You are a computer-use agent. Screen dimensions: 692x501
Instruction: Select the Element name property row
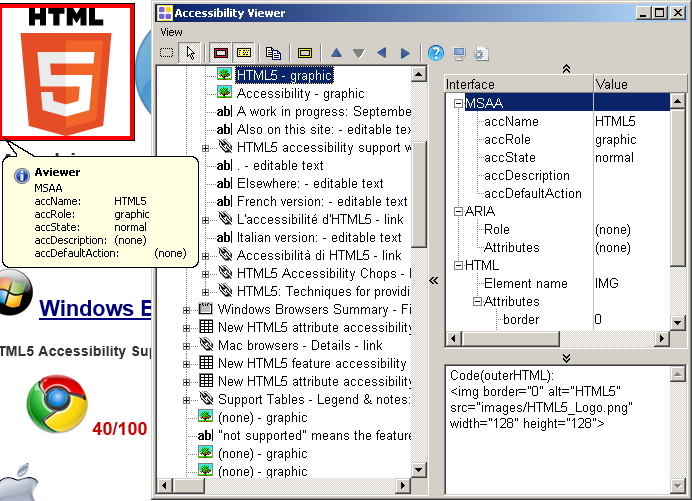[x=558, y=283]
